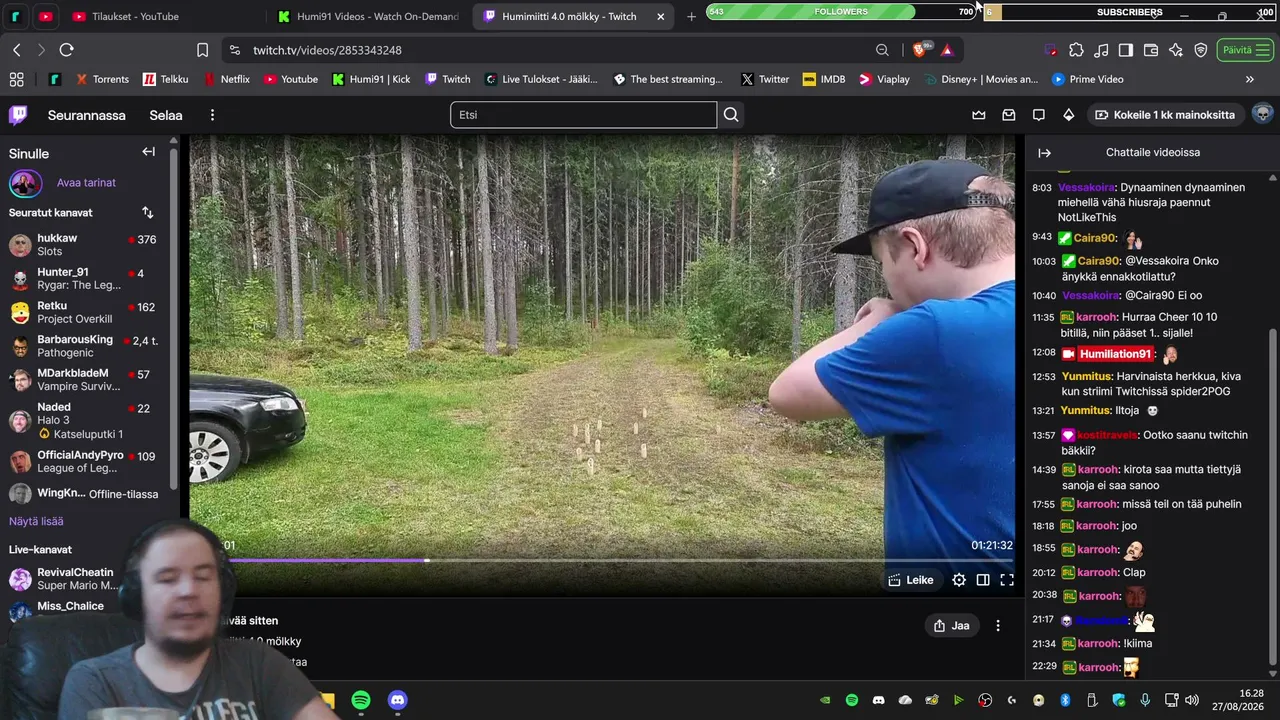
Task: Open the Bluetooth tray icon
Action: [1066, 700]
